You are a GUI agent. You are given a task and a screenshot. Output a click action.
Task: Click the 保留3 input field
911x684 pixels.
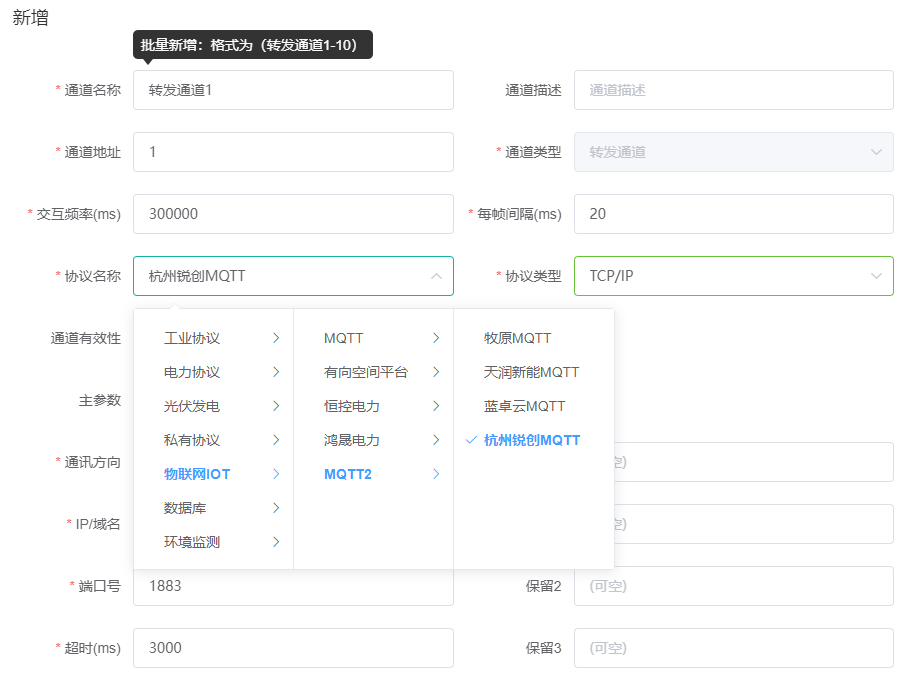[x=734, y=648]
